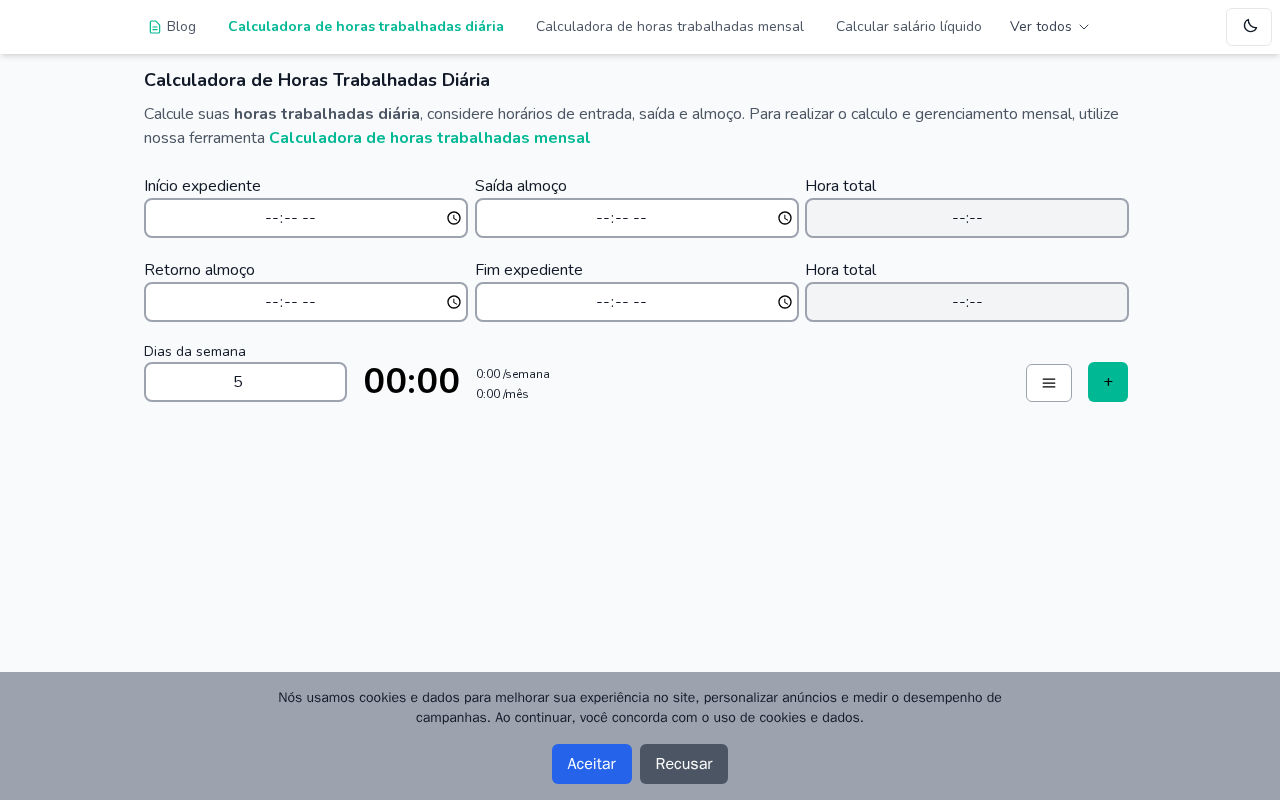This screenshot has height=800, width=1280.
Task: Click the green plus button
Action: click(x=1108, y=382)
